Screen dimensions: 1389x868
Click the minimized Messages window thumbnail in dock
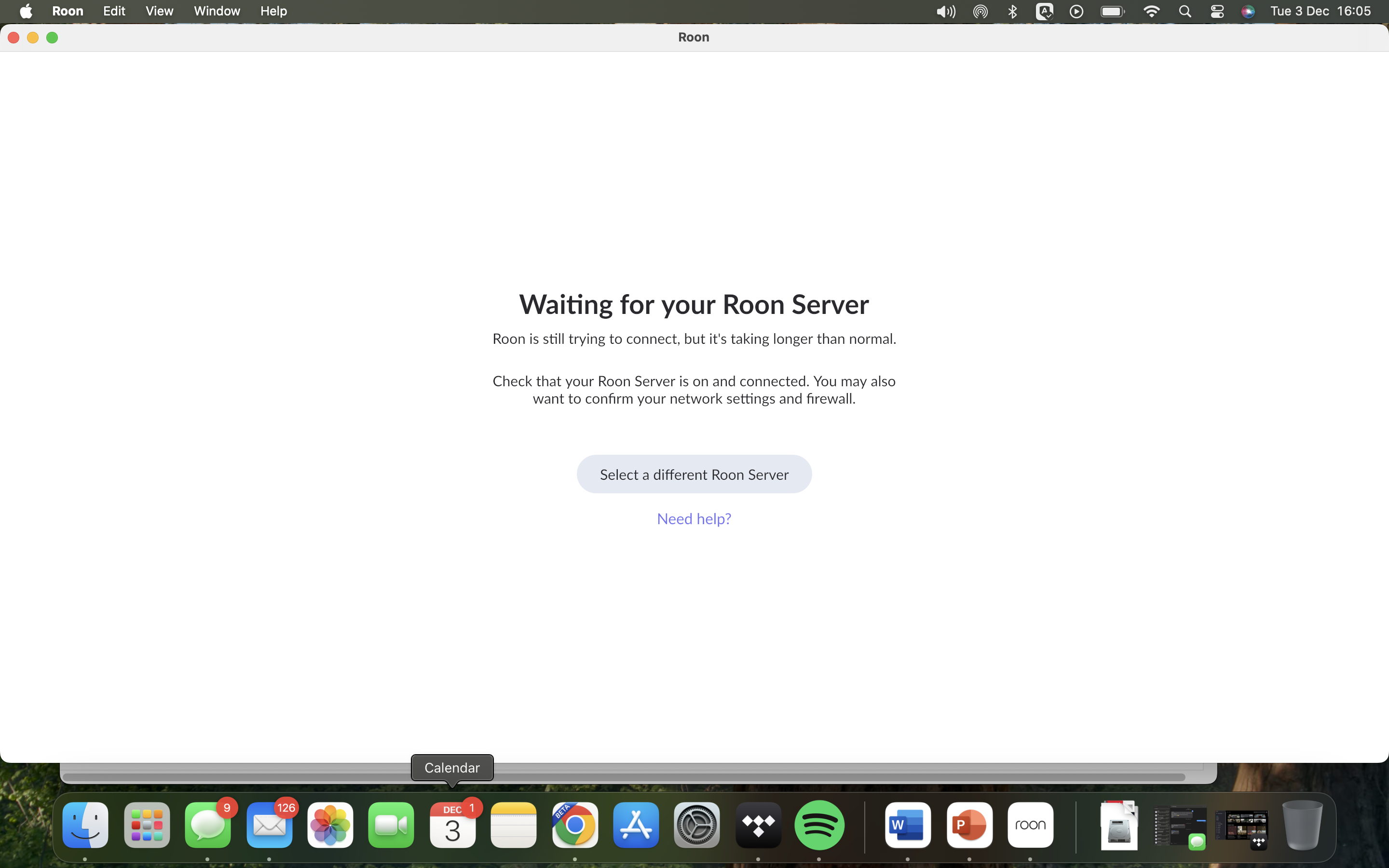[1180, 827]
